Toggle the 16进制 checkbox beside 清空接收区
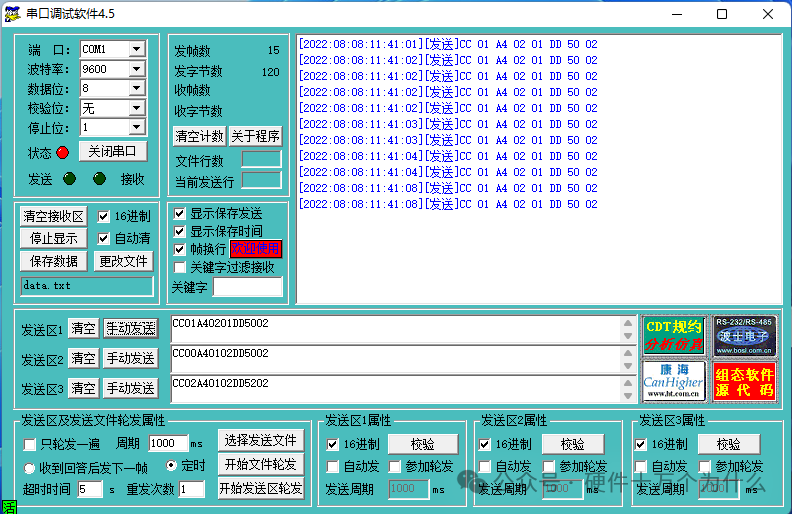This screenshot has width=792, height=514. [x=103, y=217]
